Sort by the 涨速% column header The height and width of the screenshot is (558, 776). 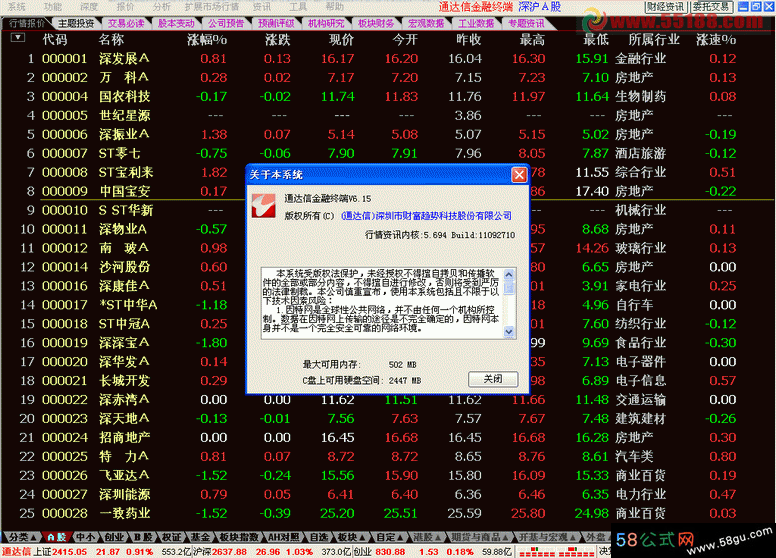pos(716,40)
